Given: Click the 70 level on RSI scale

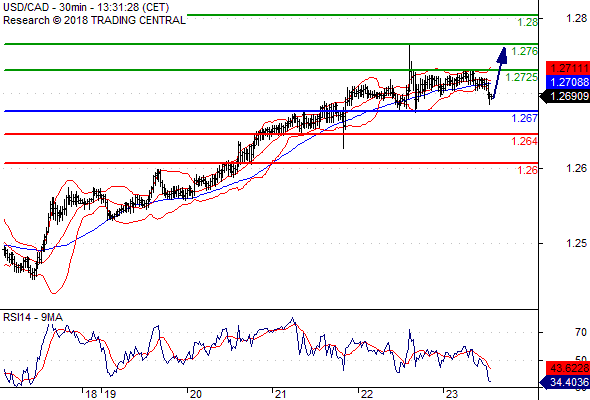Looking at the screenshot, I should (x=581, y=332).
